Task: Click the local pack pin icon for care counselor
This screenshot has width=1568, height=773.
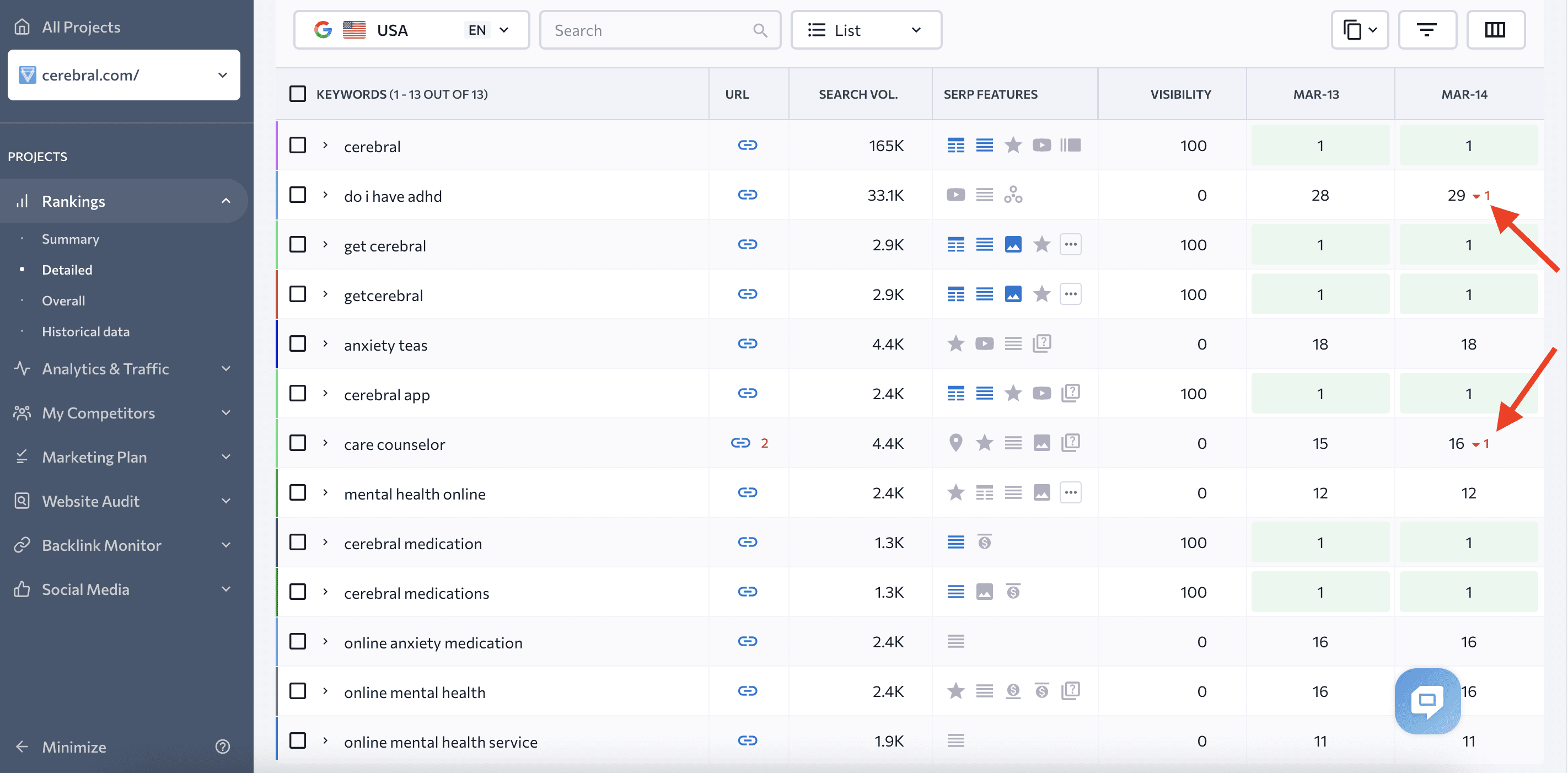Action: (x=955, y=443)
